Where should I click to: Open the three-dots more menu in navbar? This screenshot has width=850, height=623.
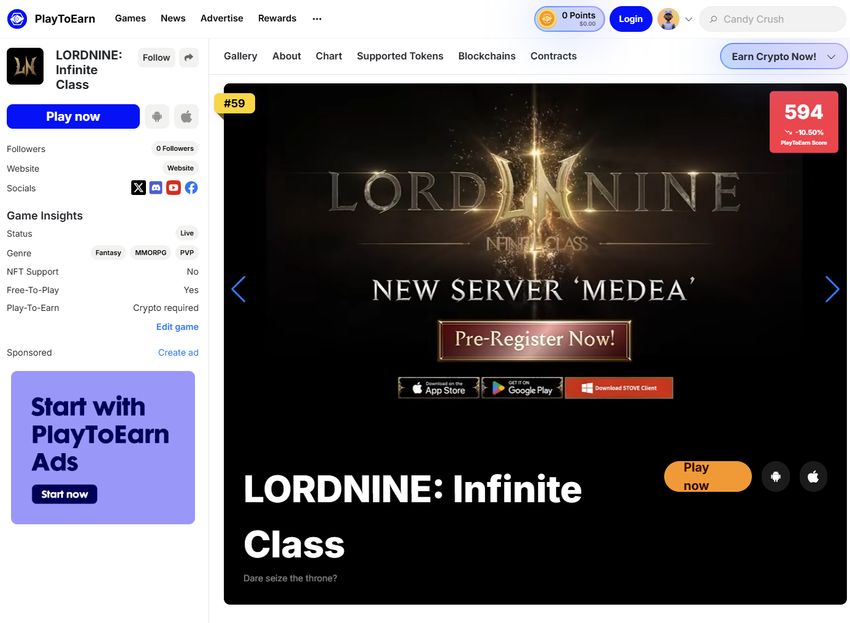[317, 18]
